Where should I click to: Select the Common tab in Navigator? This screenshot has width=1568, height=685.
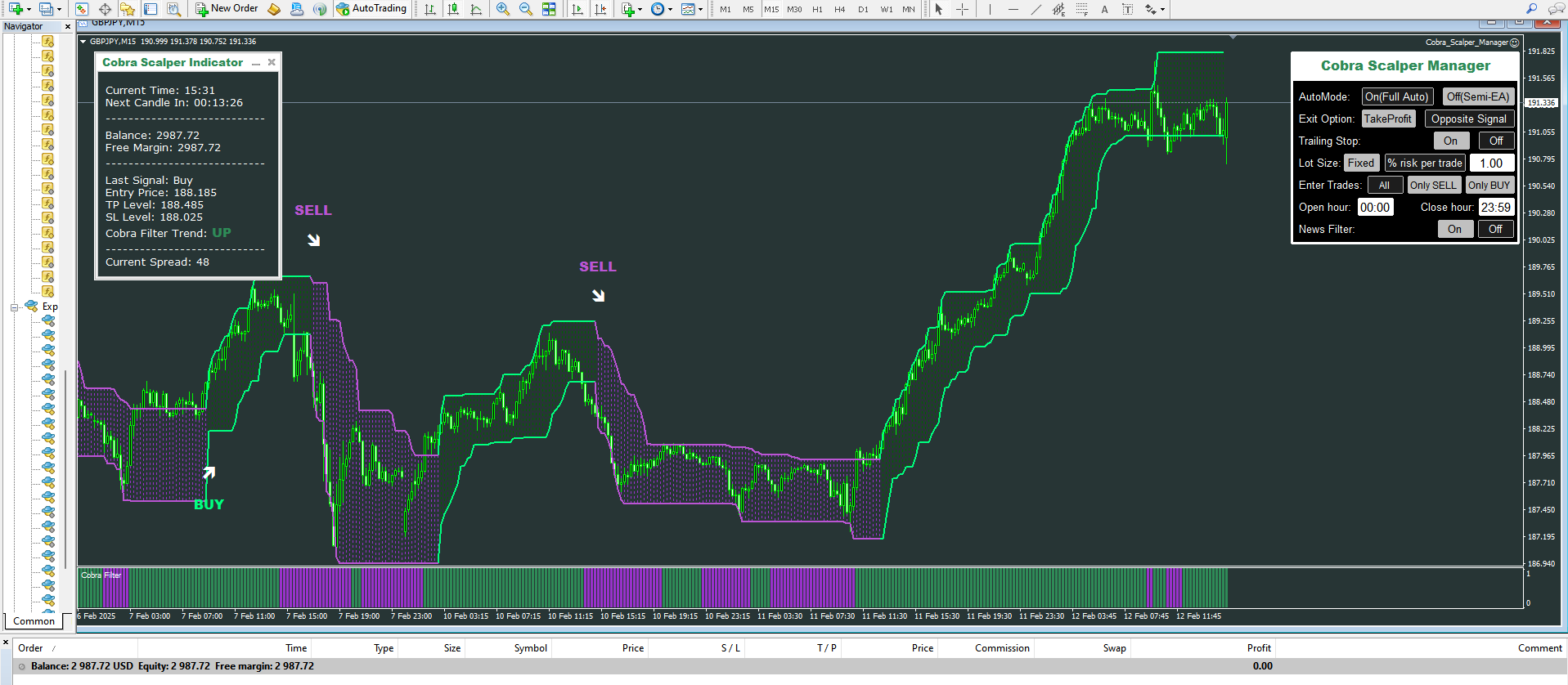tap(34, 621)
